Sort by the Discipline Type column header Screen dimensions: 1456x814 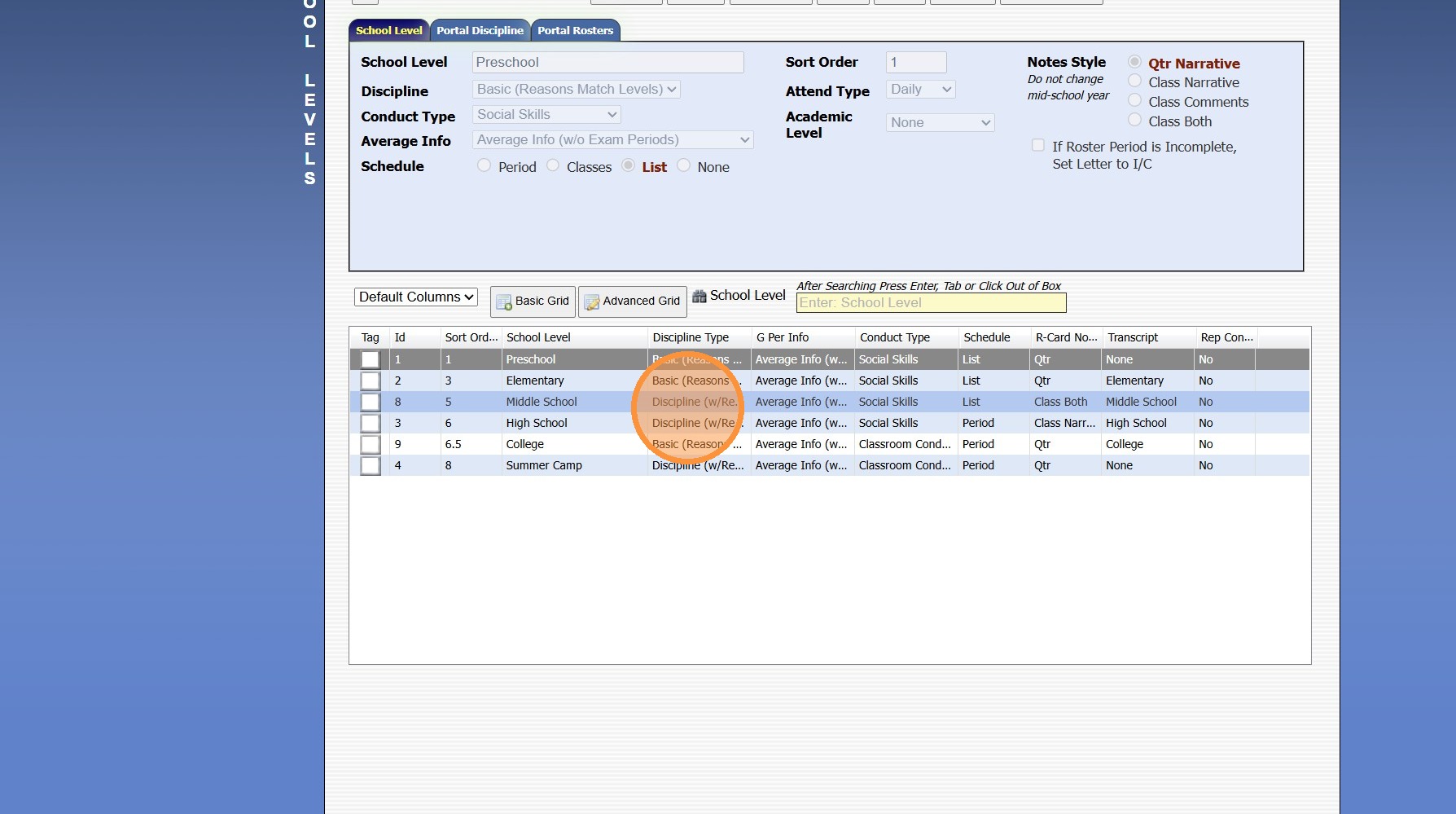[x=691, y=337]
